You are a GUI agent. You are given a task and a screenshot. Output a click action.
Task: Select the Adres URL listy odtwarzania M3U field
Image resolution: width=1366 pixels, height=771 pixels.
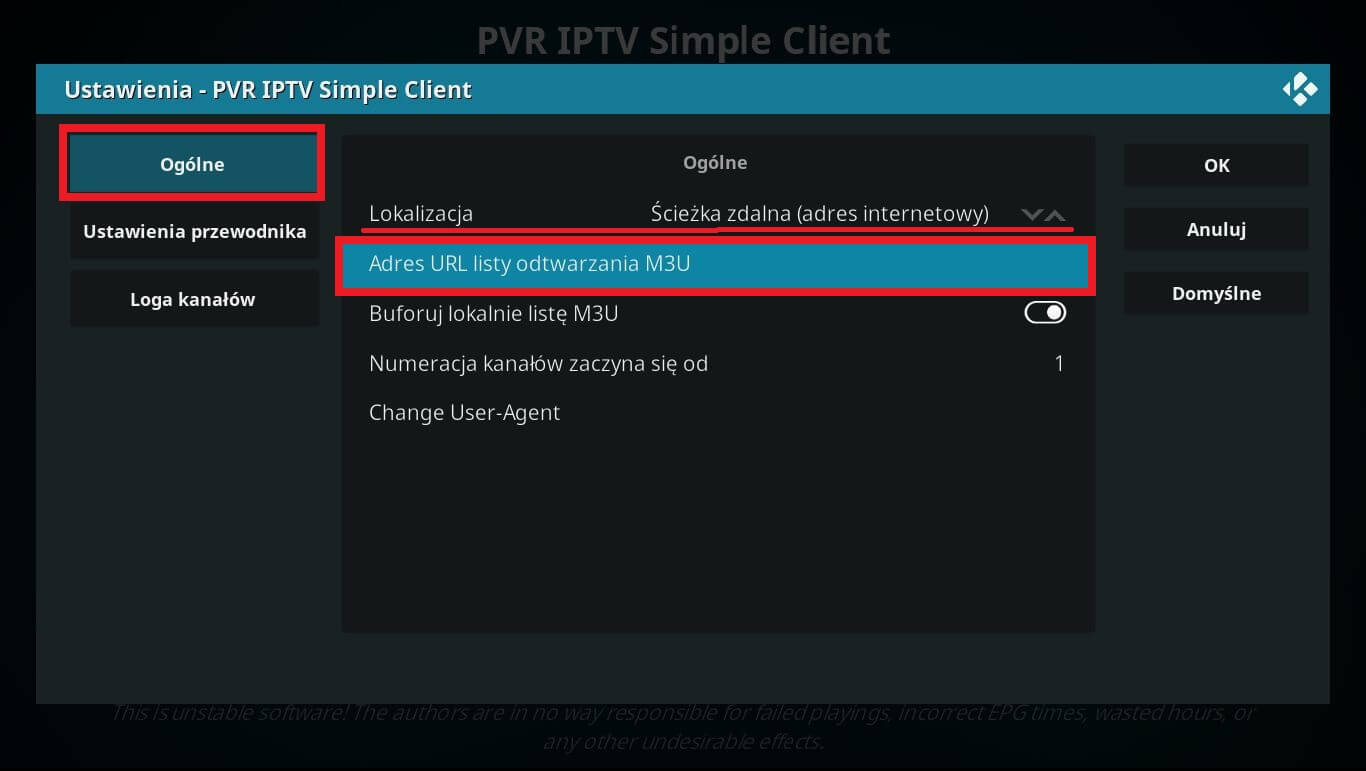point(716,265)
